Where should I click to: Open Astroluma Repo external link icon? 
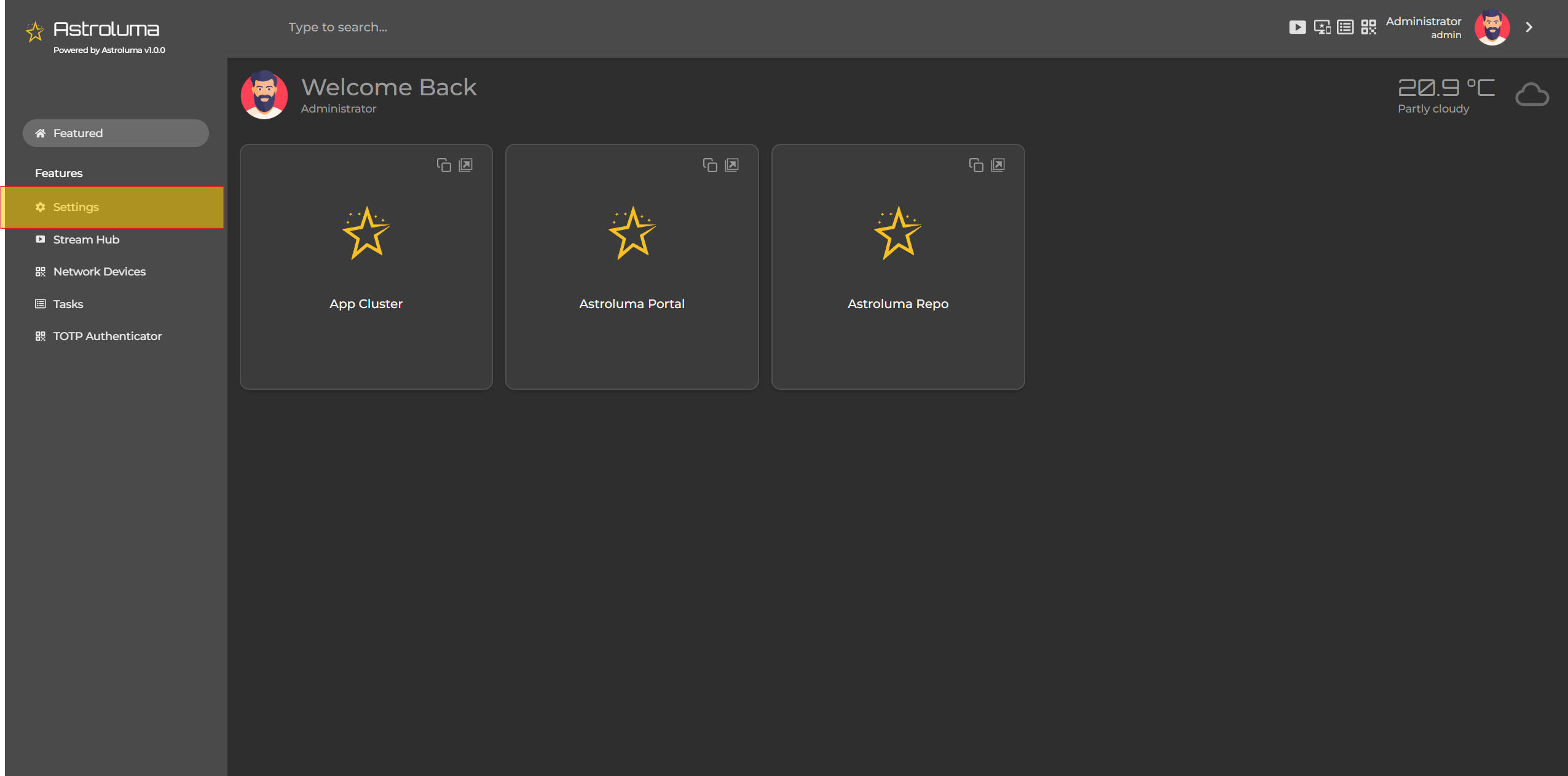point(998,165)
